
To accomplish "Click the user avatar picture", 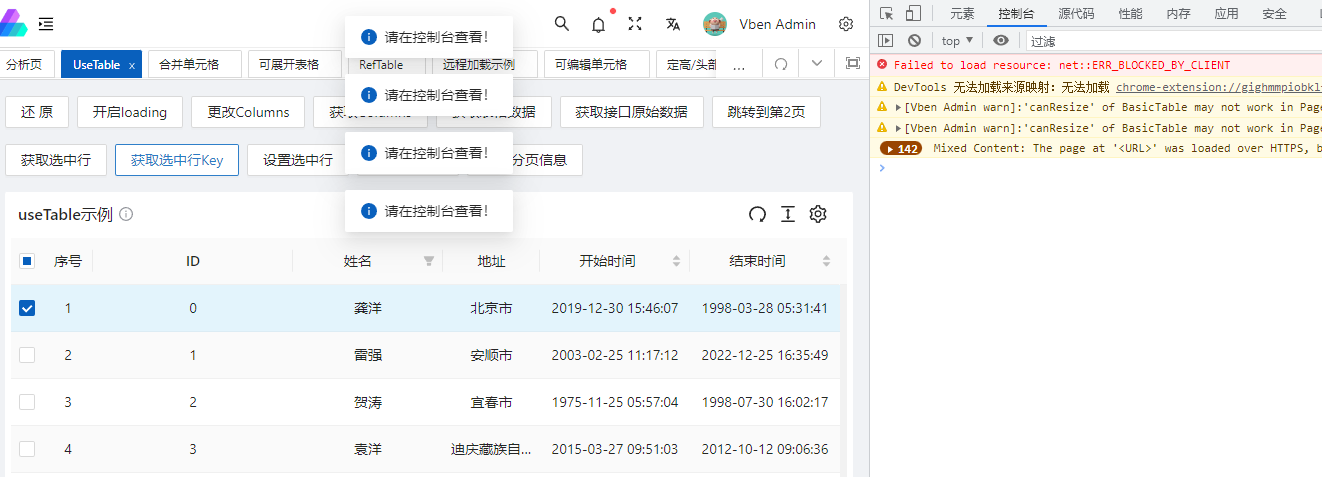I will [x=714, y=24].
